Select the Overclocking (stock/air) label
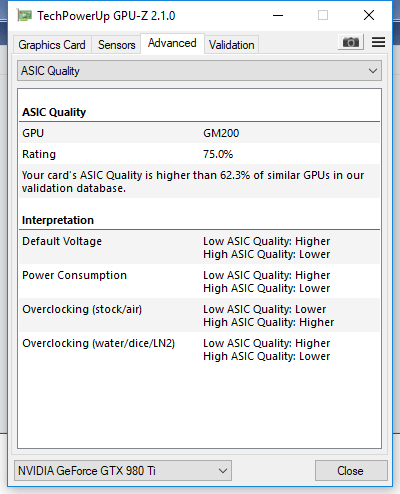Screen dimensions: 400x494 click(82, 309)
